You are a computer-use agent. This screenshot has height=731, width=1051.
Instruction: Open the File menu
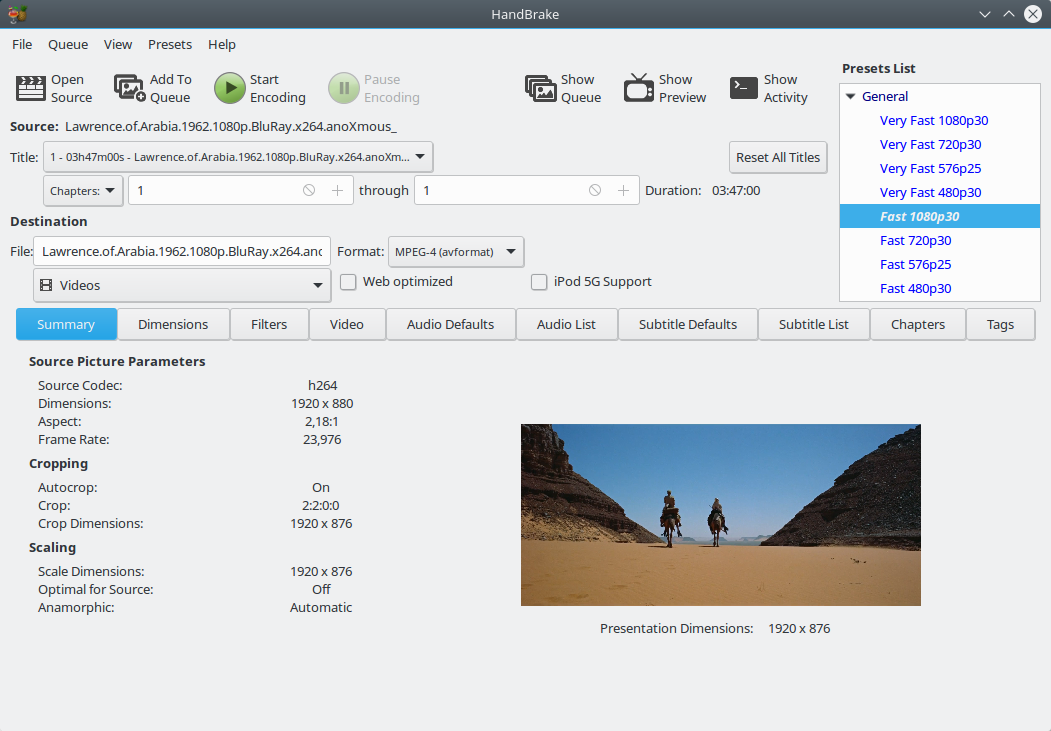coord(22,44)
